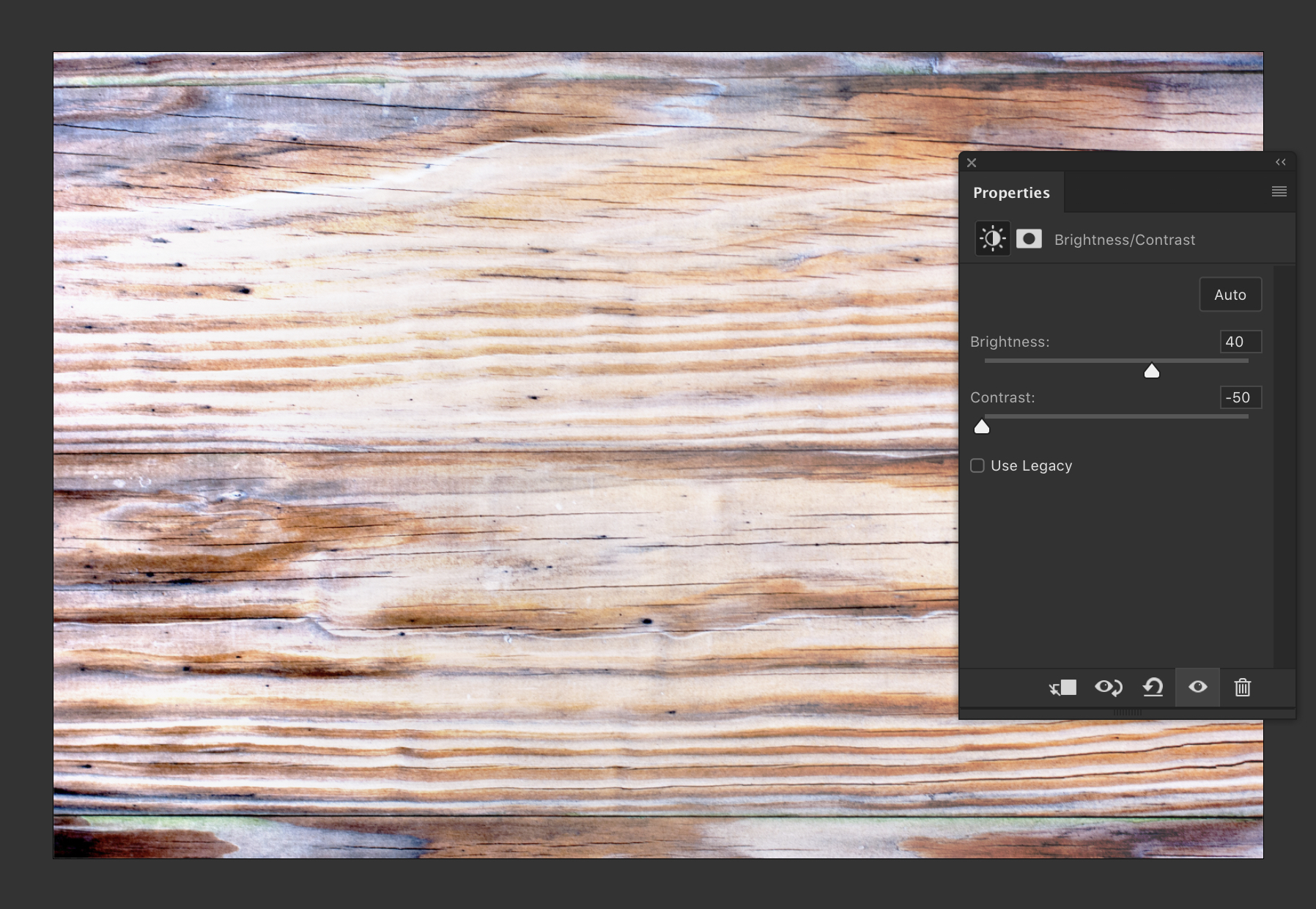Select the layer mask icon
The height and width of the screenshot is (909, 1316).
1029,239
